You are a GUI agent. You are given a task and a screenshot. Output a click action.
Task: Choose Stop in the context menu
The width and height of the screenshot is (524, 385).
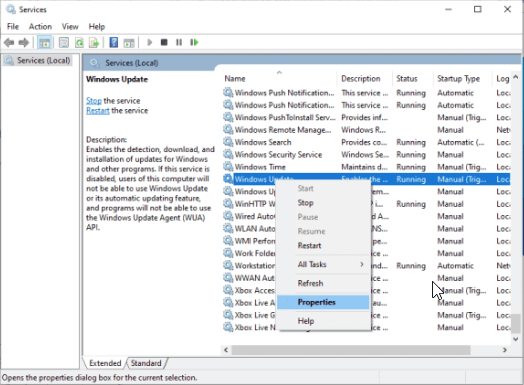click(x=323, y=203)
